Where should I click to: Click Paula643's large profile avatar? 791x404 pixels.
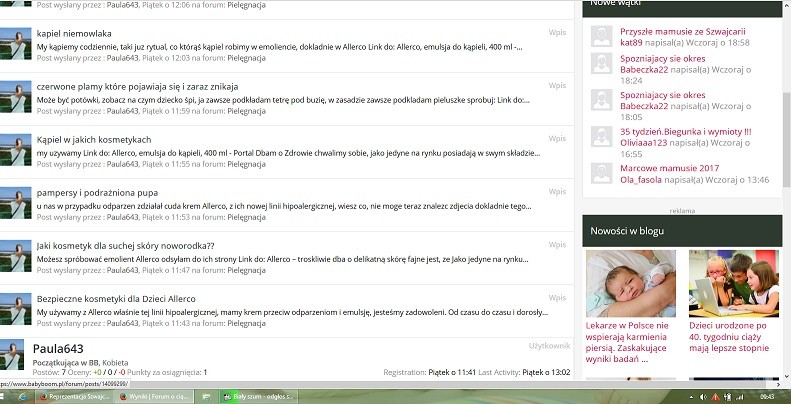click(x=16, y=356)
